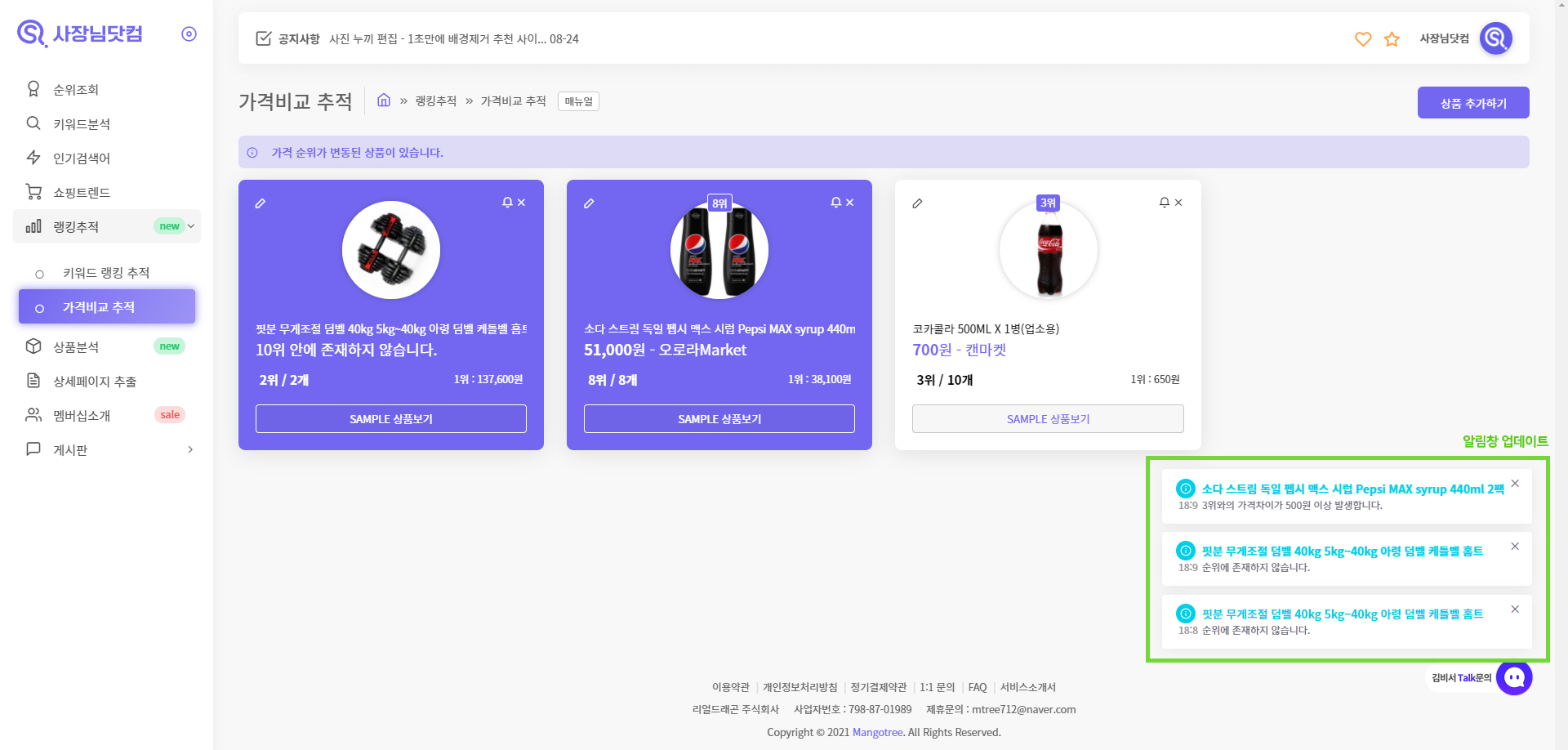This screenshot has width=1568, height=750.
Task: Click 랭킹추적 breadcrumb link
Action: pos(435,100)
